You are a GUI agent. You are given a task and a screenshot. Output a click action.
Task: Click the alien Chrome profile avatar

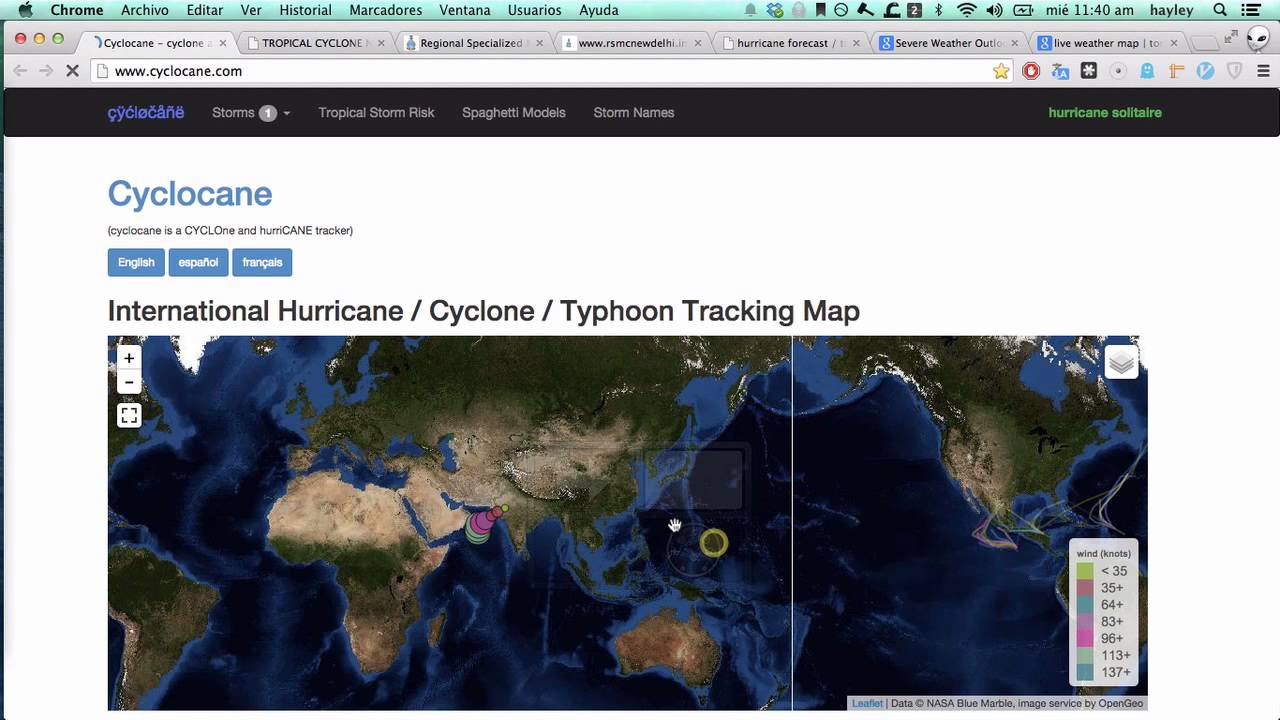pos(1257,39)
